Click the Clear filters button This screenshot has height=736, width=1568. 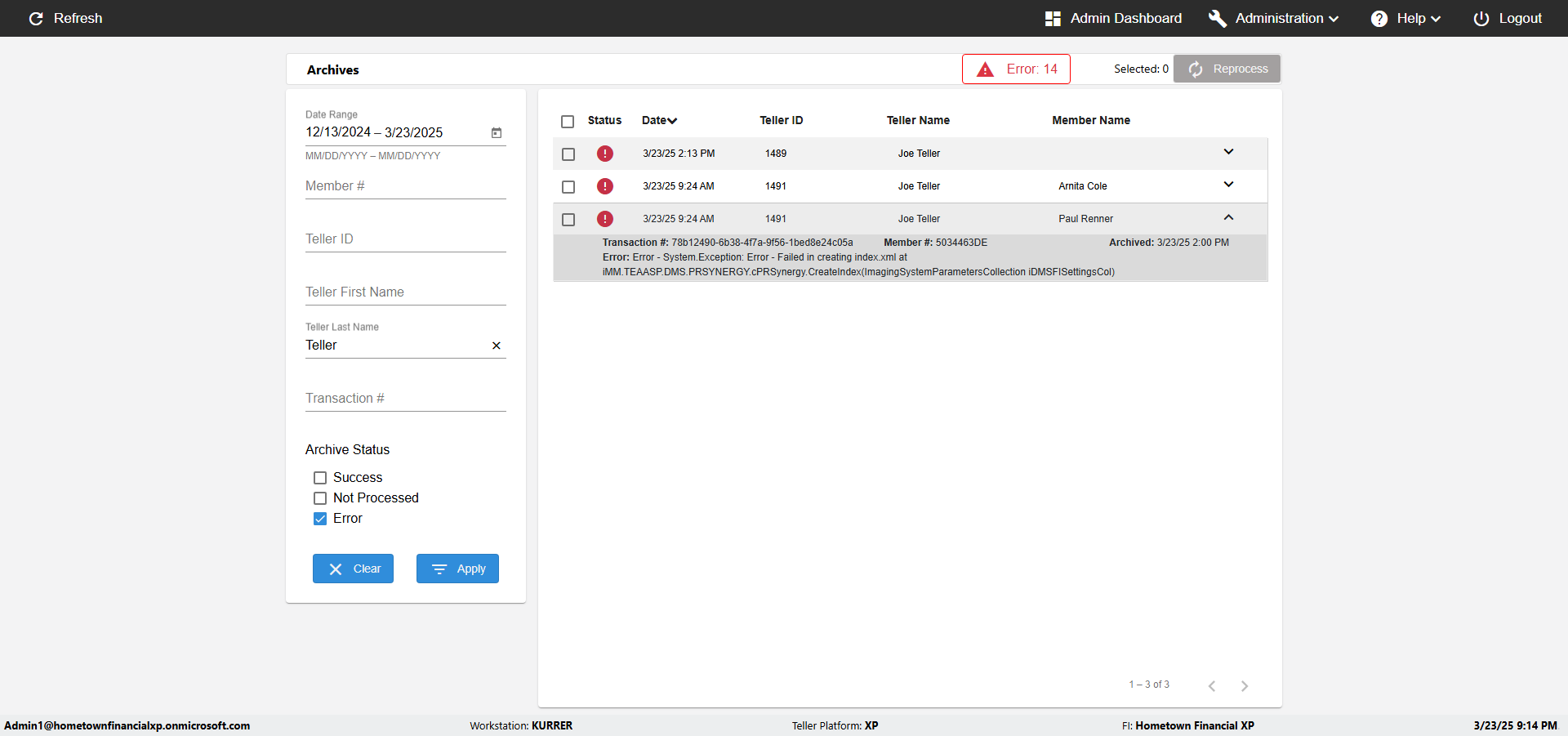(353, 569)
